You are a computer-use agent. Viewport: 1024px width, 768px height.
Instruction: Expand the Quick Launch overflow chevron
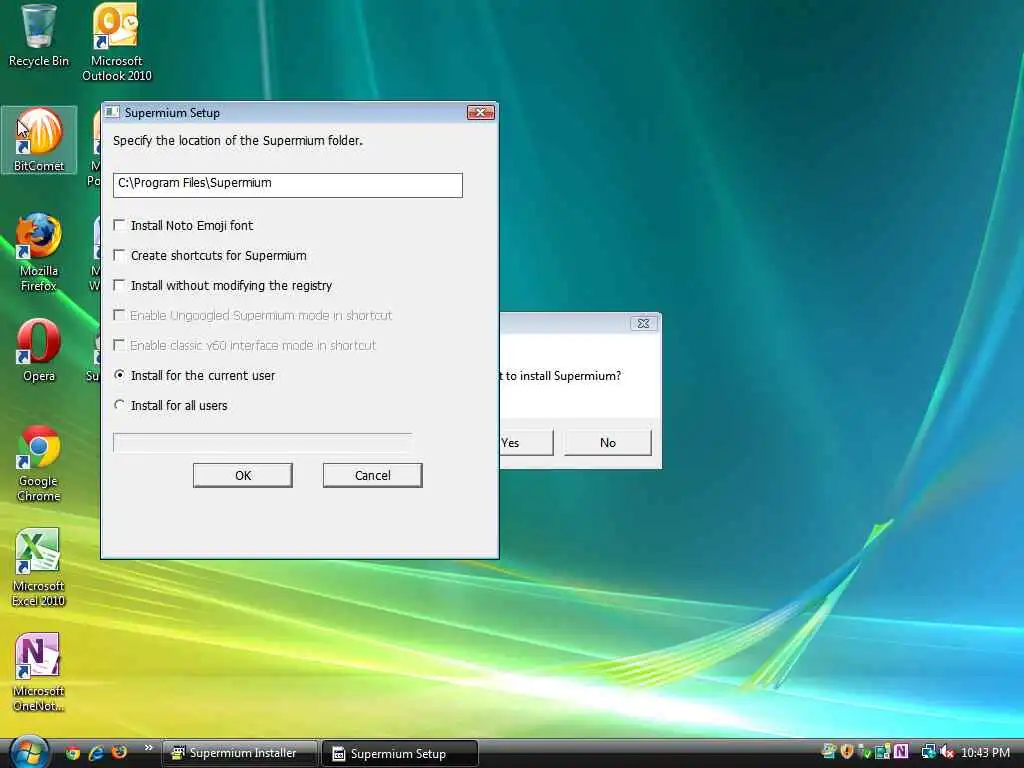(x=148, y=748)
